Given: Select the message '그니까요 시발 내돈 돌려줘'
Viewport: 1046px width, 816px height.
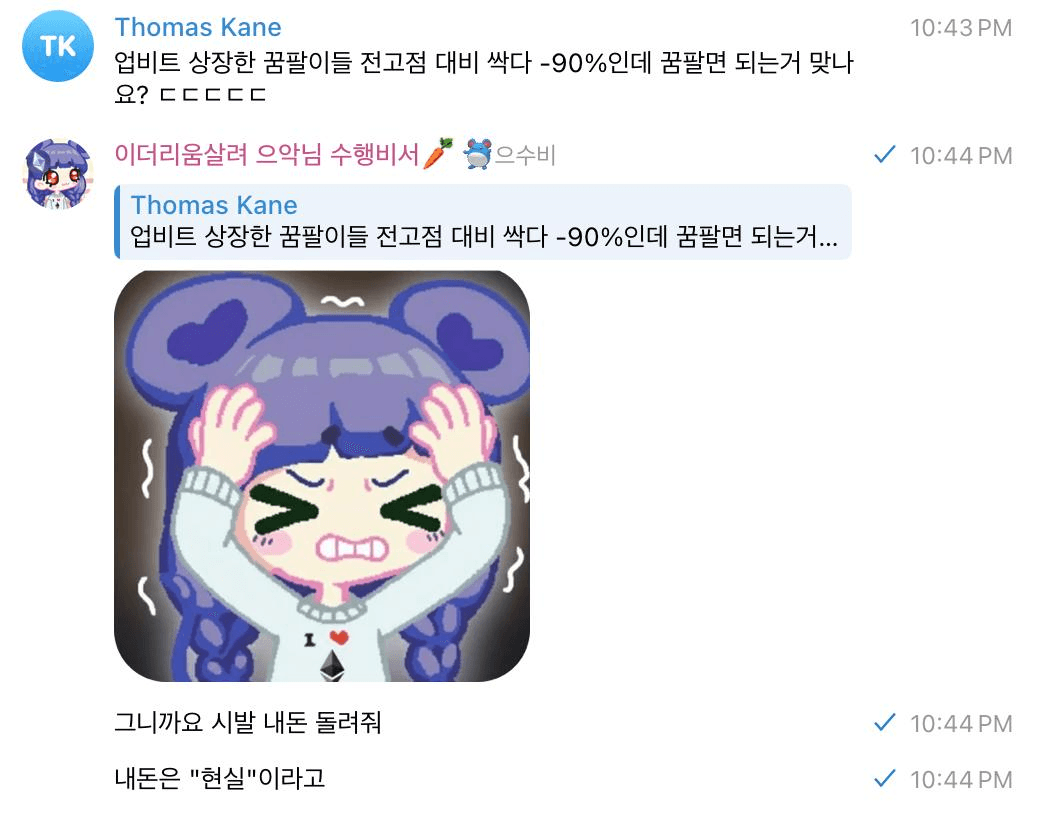Looking at the screenshot, I should coord(248,723).
